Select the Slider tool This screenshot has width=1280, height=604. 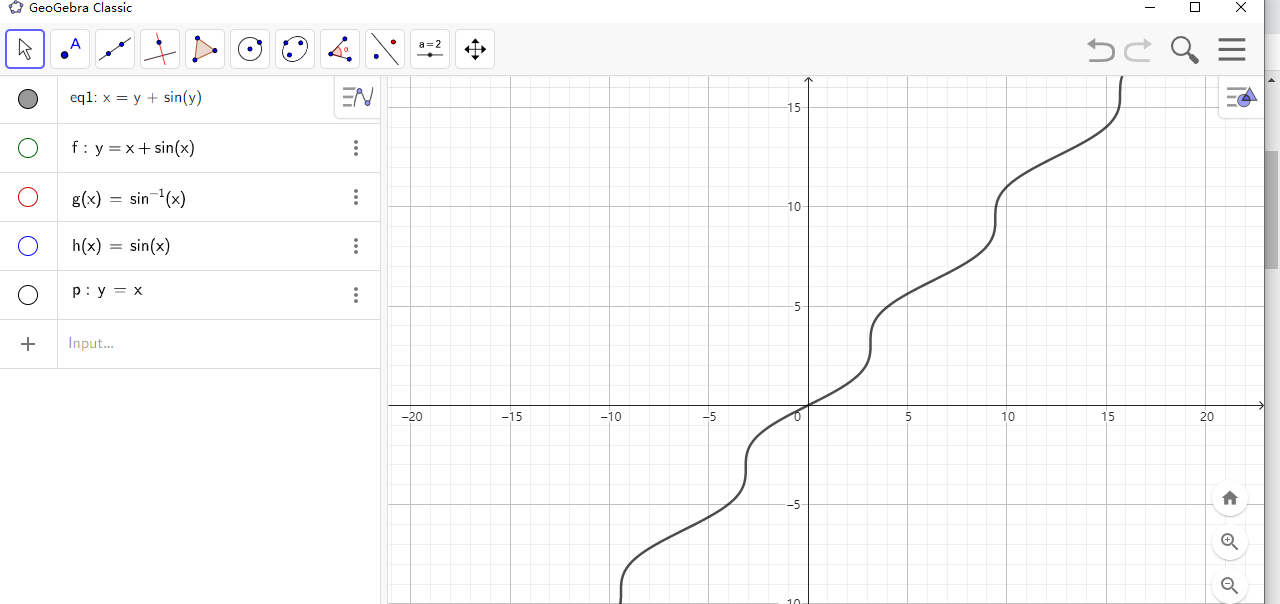[x=429, y=48]
